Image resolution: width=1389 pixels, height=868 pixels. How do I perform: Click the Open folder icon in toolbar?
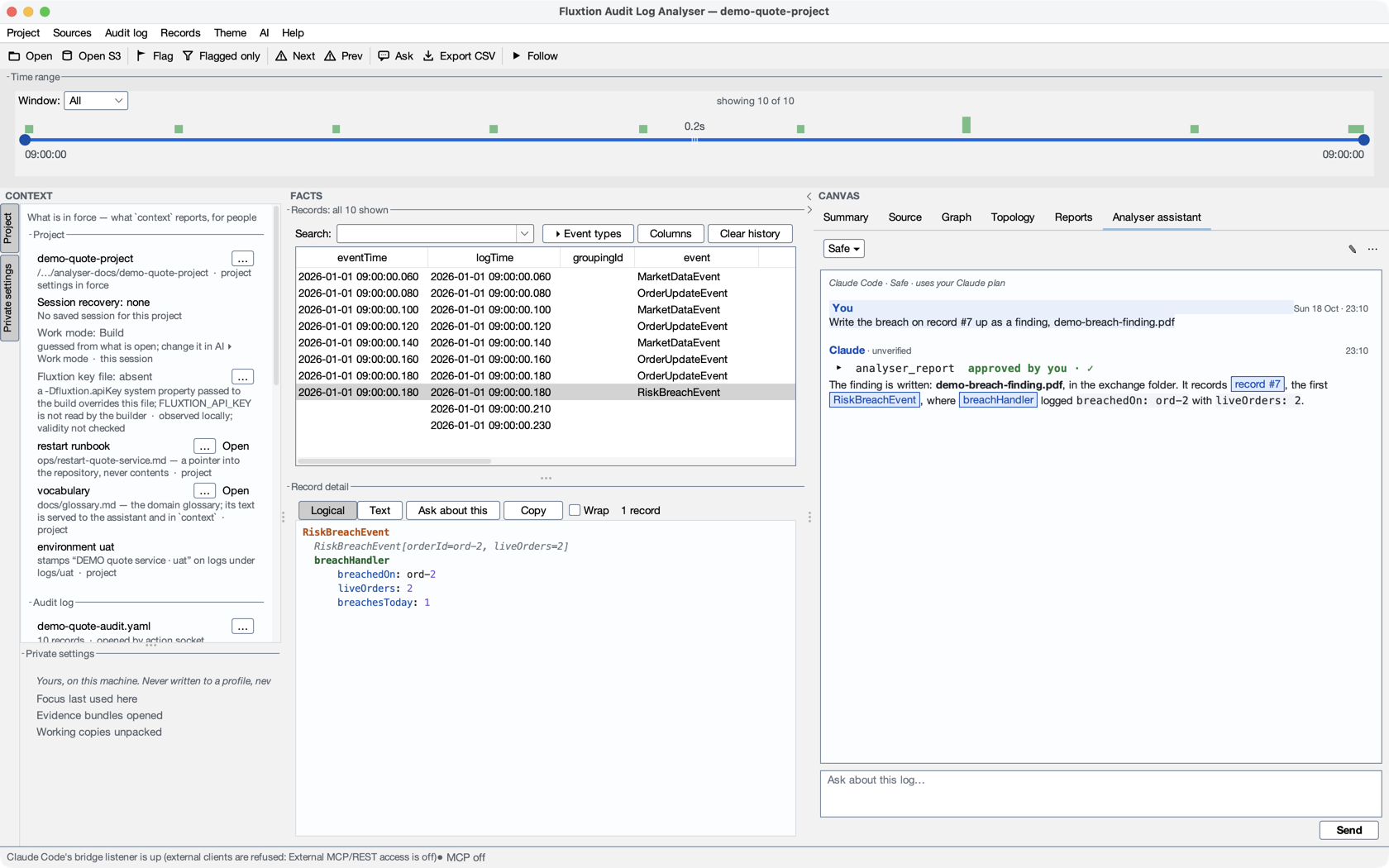coord(14,56)
